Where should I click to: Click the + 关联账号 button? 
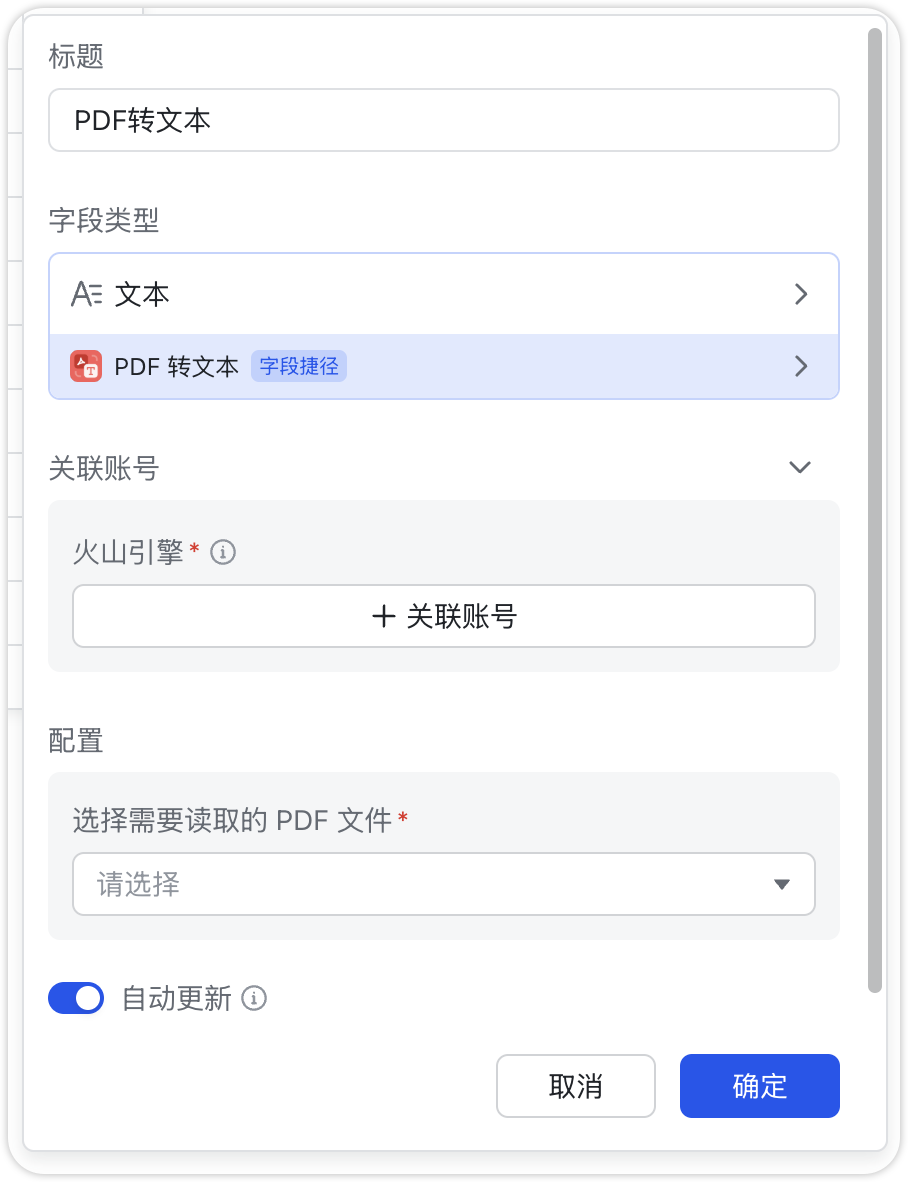[443, 616]
